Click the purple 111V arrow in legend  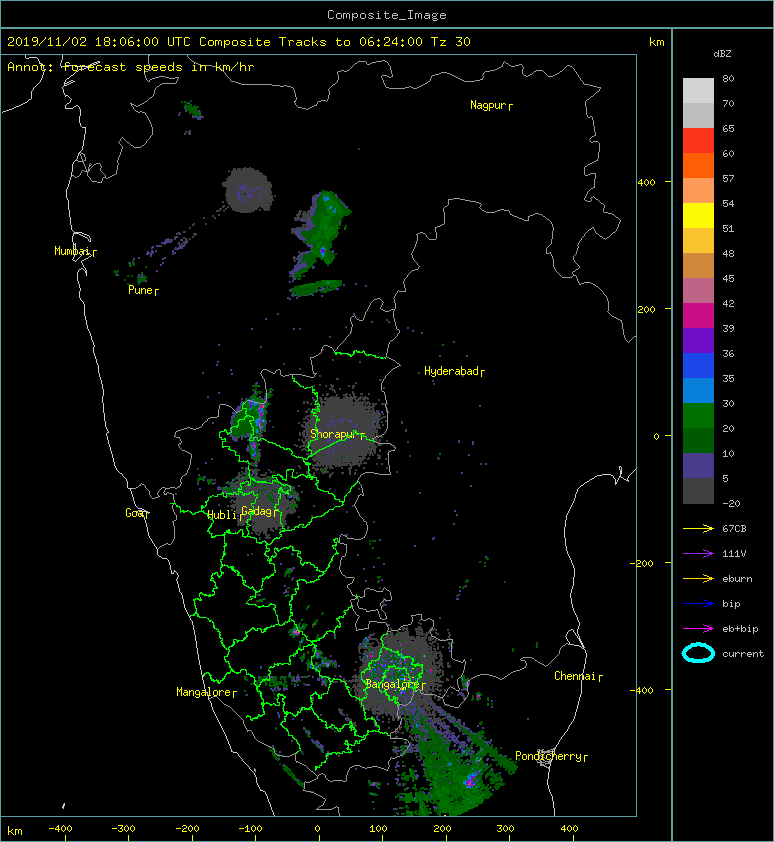[x=698, y=554]
